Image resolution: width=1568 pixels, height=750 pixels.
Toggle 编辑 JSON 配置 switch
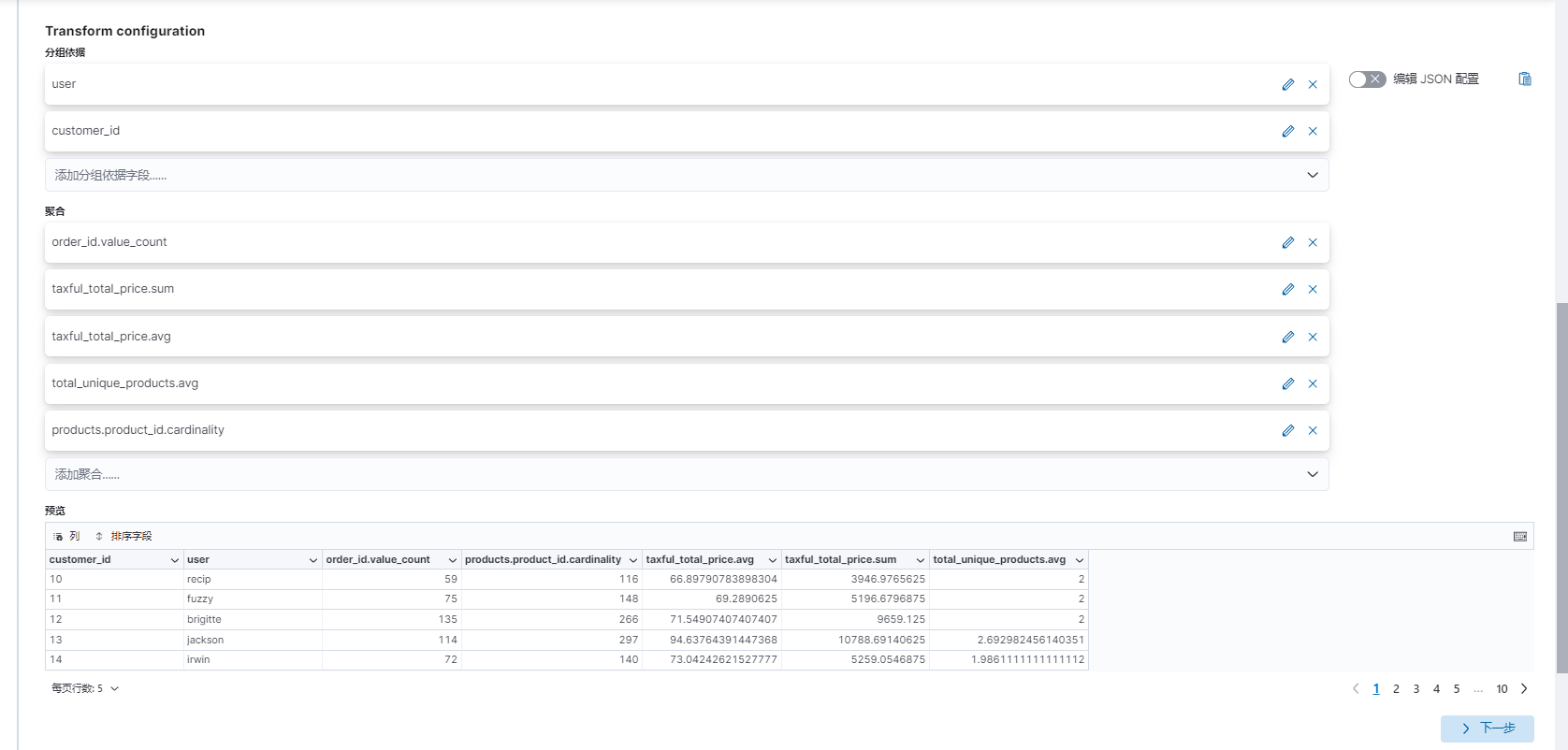click(1367, 79)
